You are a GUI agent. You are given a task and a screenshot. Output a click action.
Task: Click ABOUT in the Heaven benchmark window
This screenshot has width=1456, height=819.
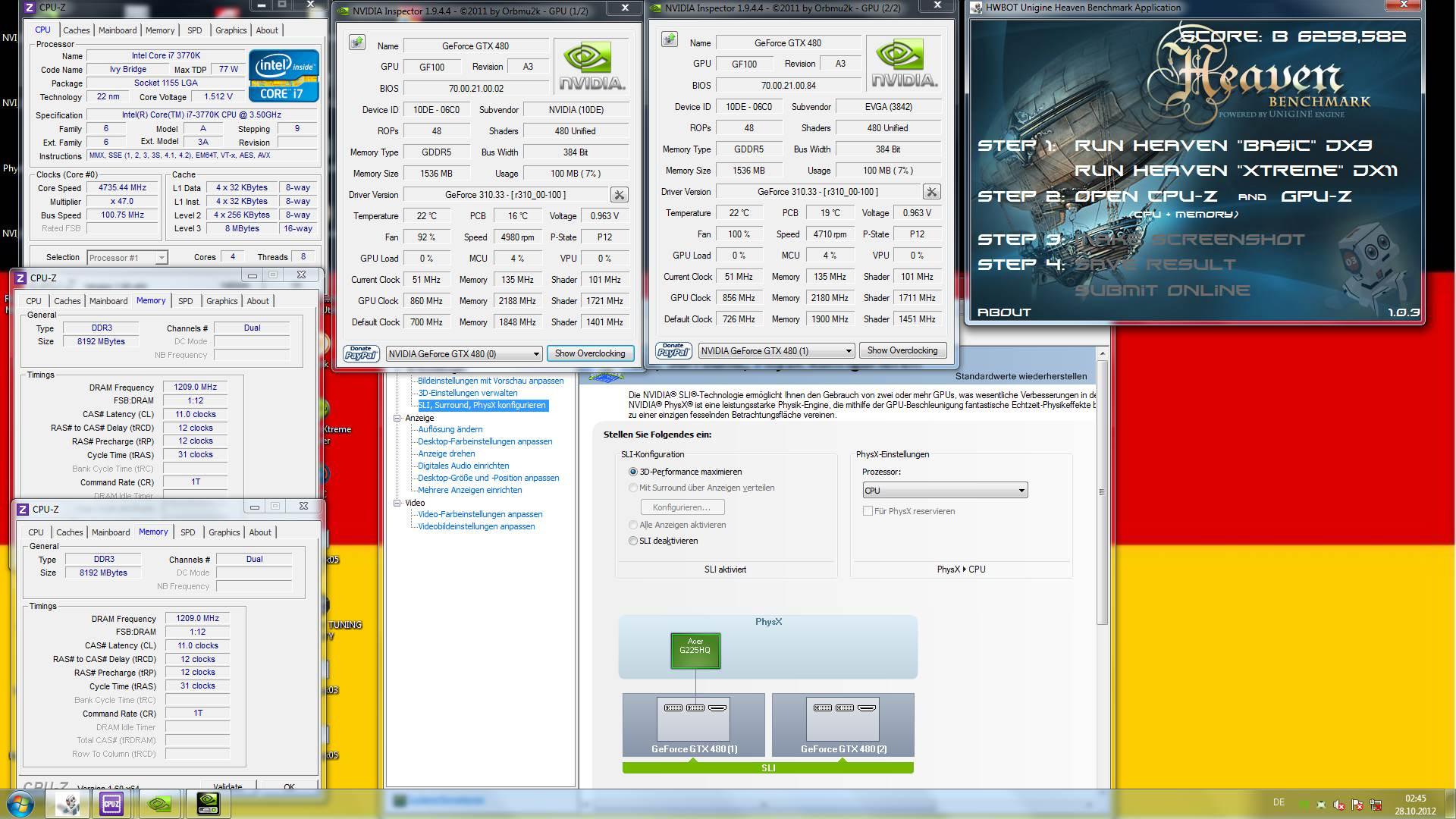tap(1004, 312)
